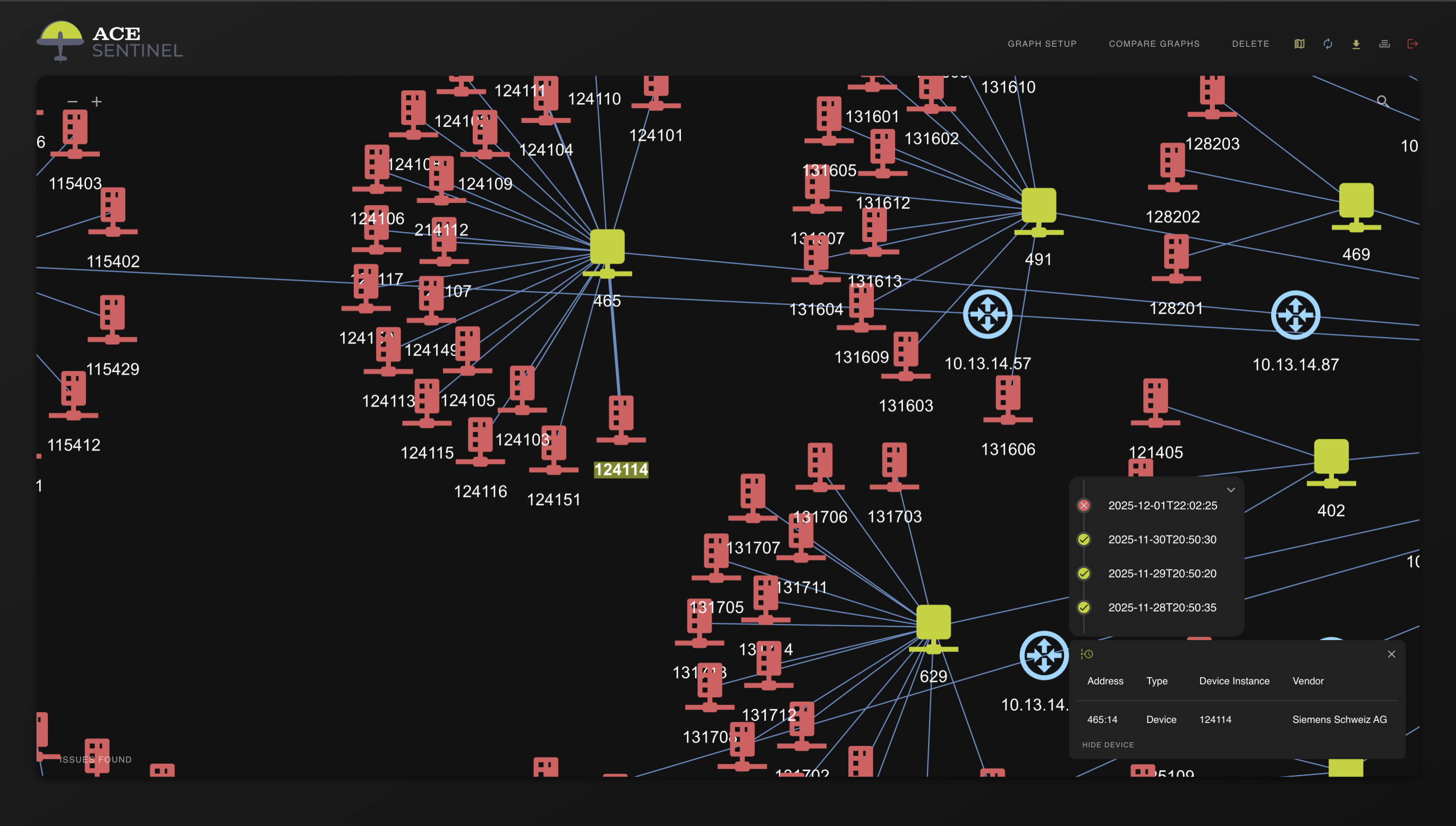Screen dimensions: 1456x826
Task: Click the history clock icon in device panel
Action: [1087, 654]
